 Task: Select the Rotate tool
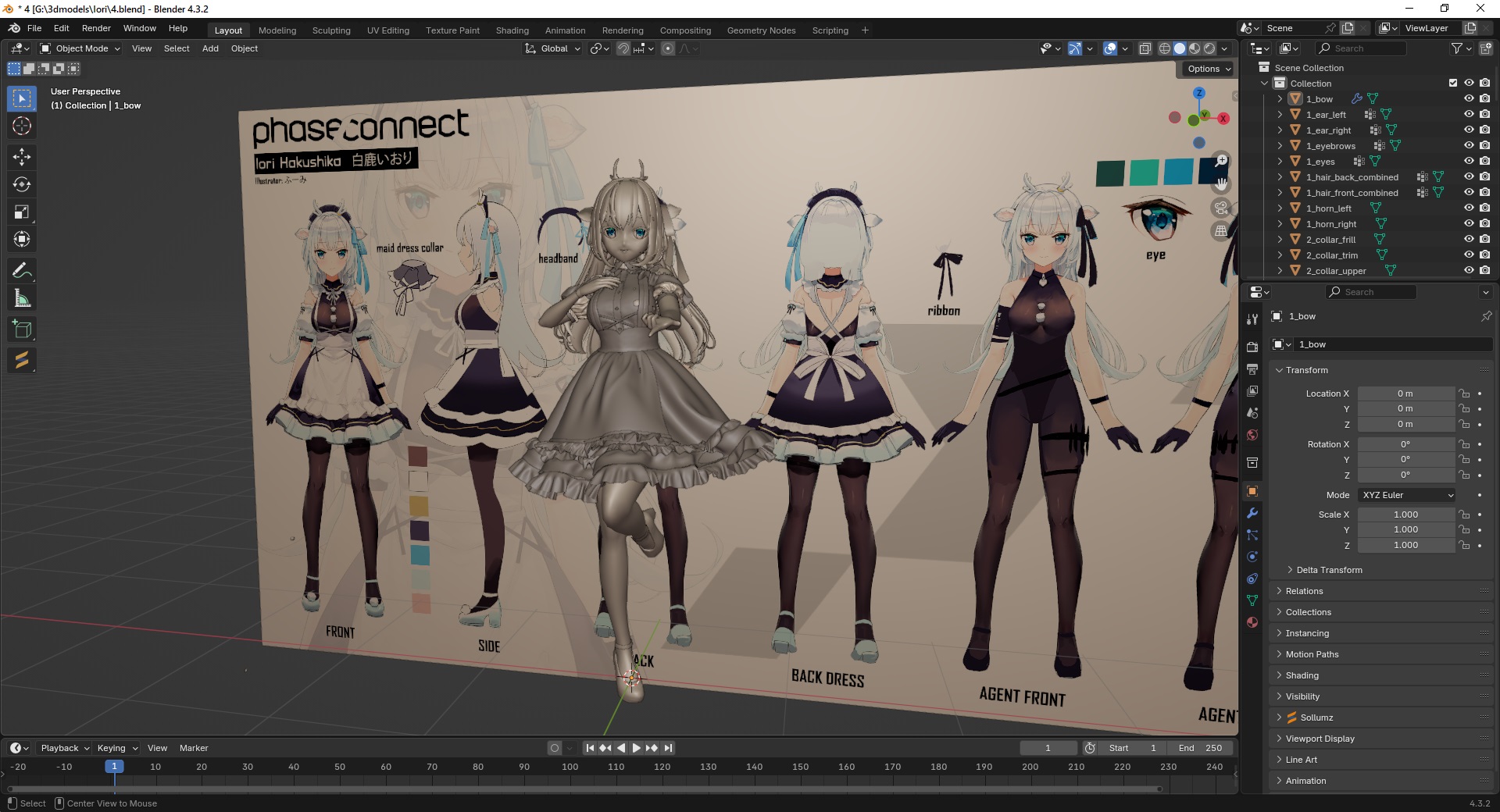tap(22, 184)
